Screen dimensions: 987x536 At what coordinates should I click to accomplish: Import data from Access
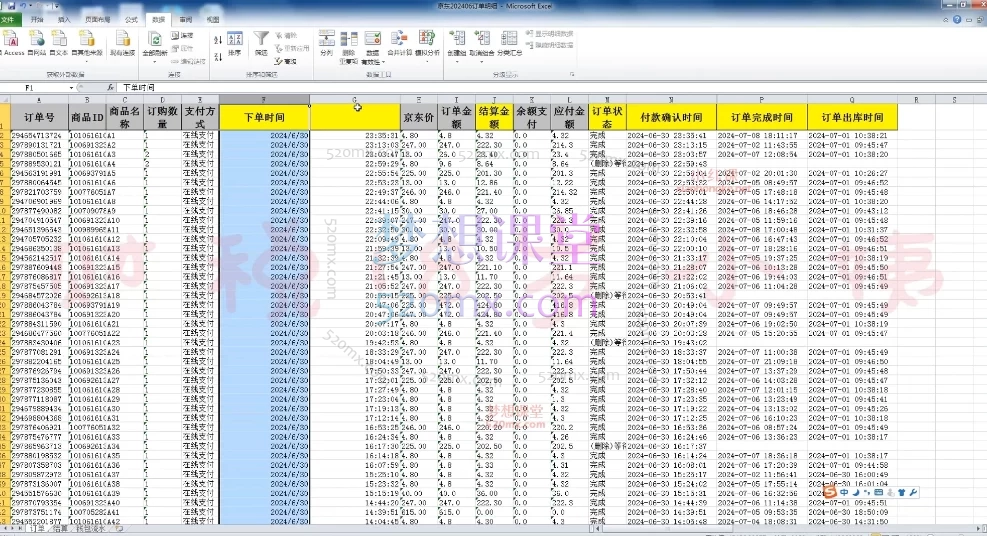12,43
